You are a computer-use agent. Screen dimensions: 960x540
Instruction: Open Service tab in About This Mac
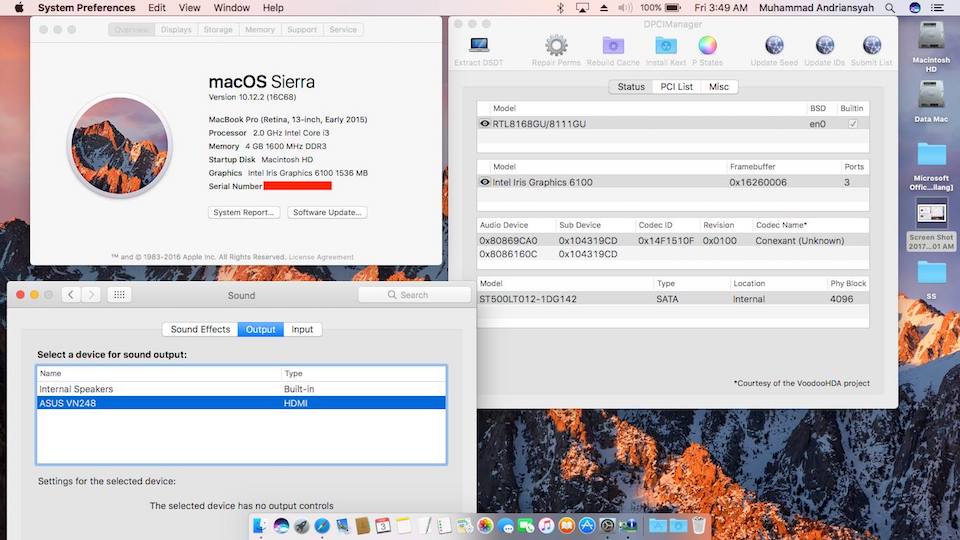343,29
